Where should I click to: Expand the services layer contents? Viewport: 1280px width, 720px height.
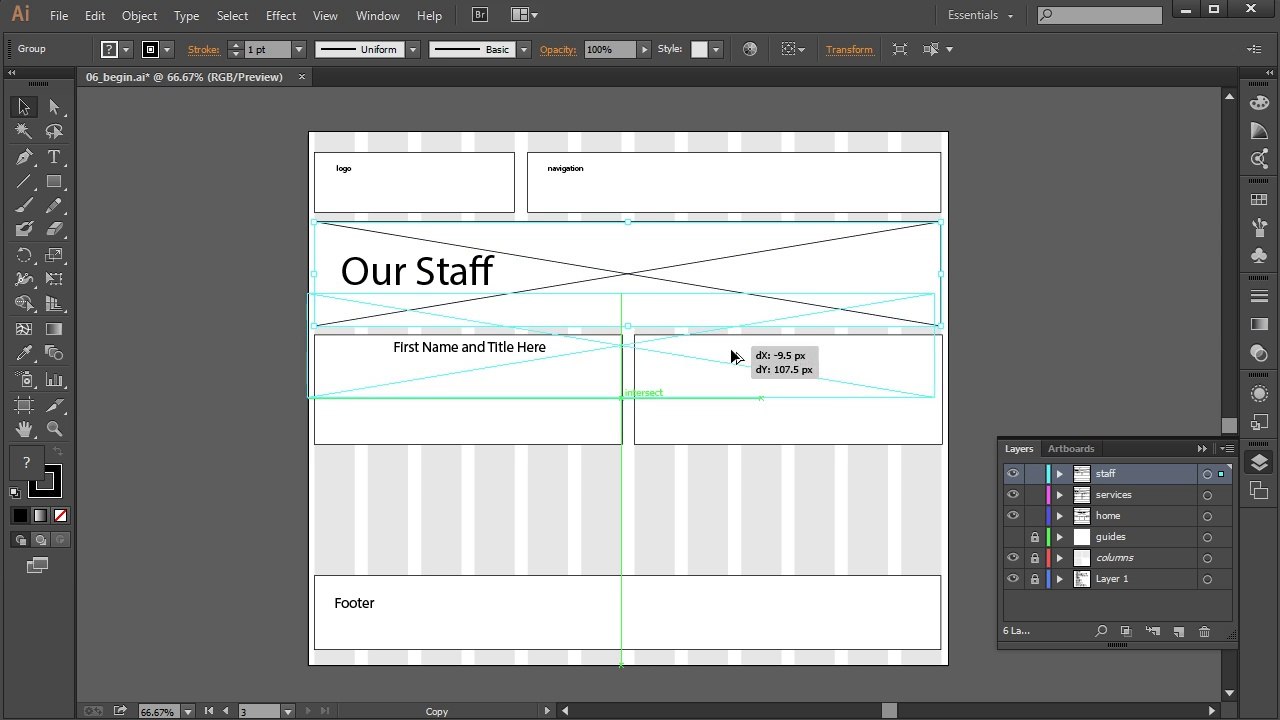click(x=1060, y=495)
